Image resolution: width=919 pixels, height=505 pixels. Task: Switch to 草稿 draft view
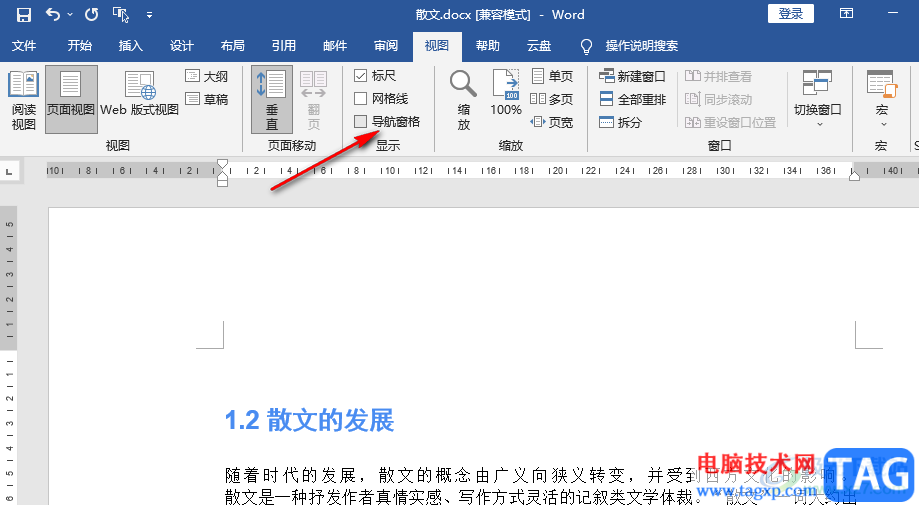click(x=206, y=99)
